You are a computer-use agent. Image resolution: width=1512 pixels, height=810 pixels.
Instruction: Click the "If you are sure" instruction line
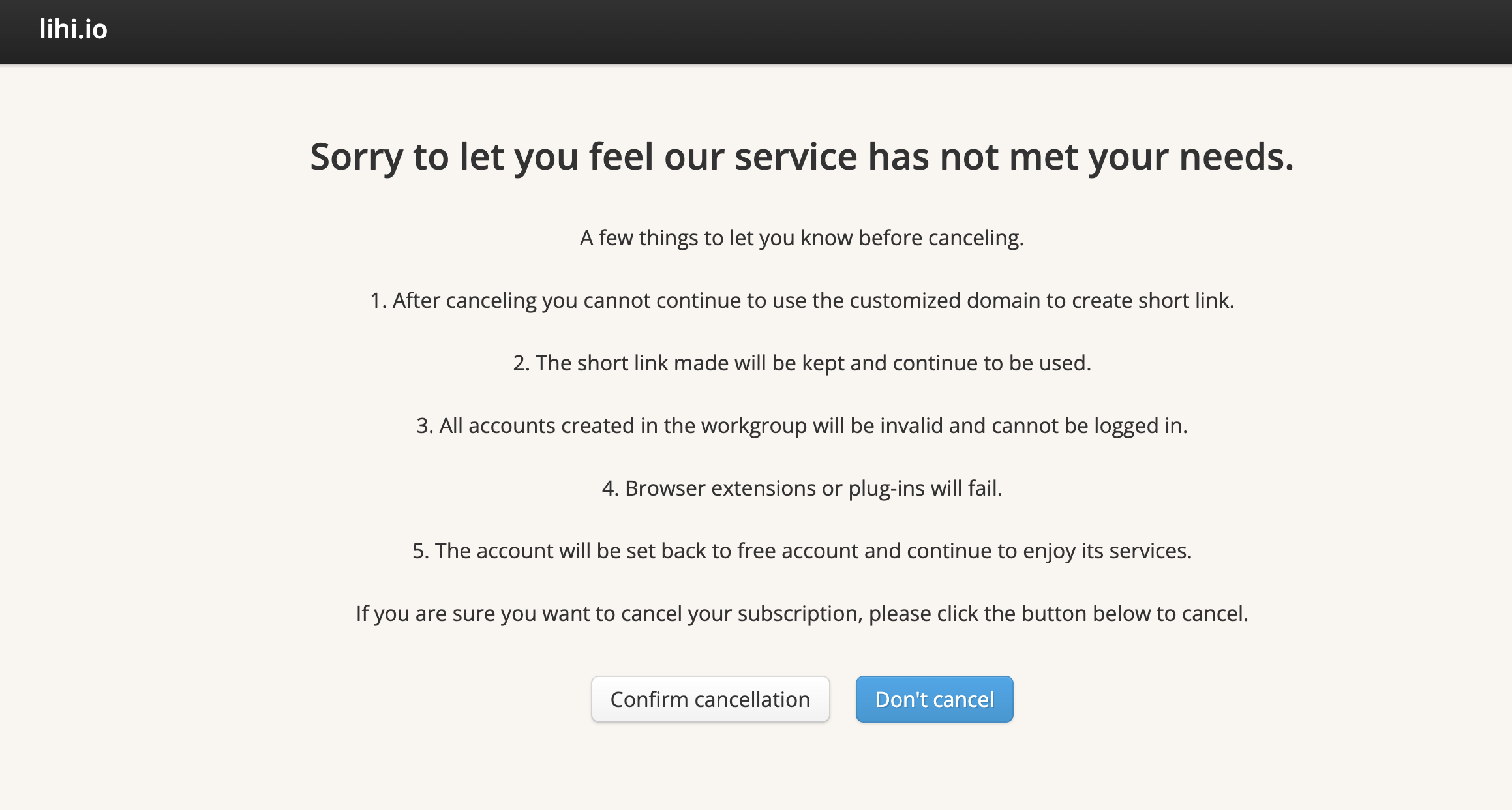(802, 614)
